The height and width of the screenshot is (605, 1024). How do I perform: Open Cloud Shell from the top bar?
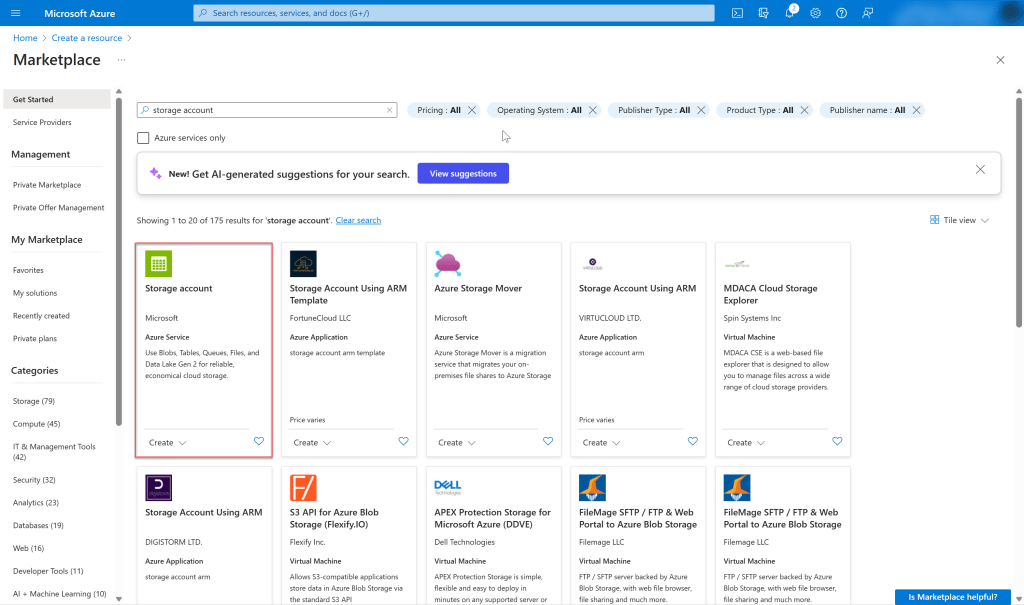coord(737,13)
